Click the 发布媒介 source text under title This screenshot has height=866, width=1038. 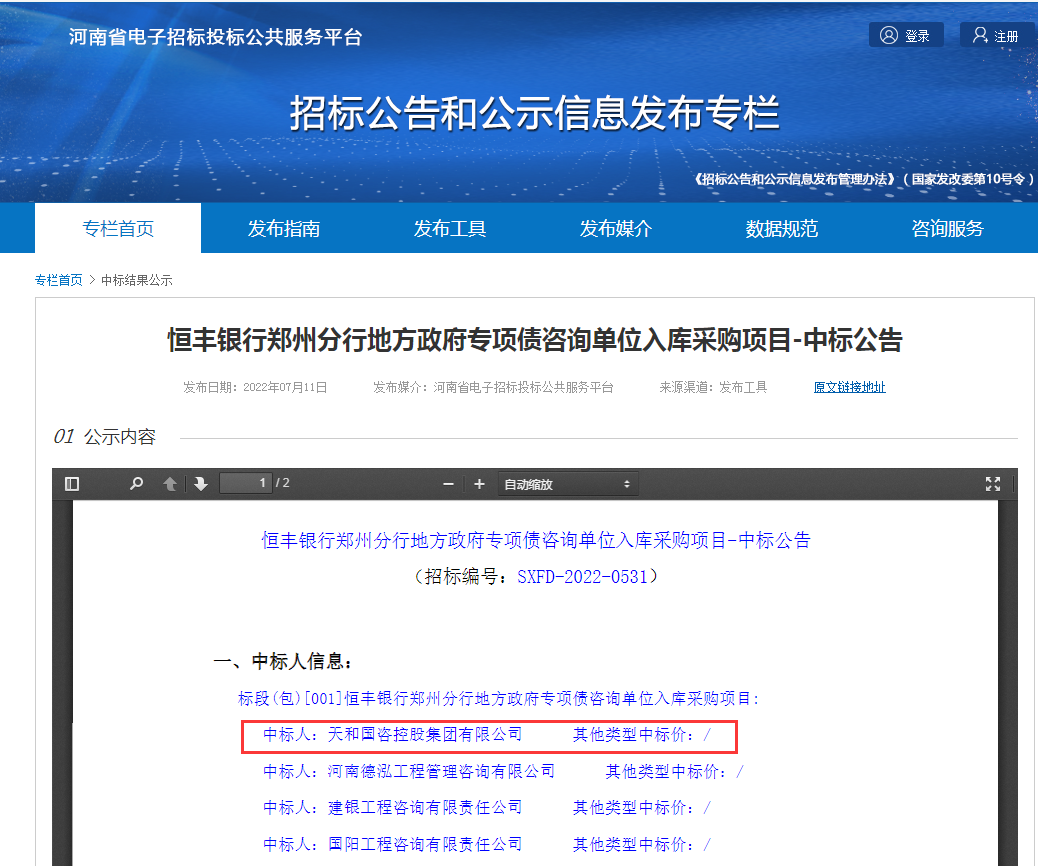click(x=493, y=387)
